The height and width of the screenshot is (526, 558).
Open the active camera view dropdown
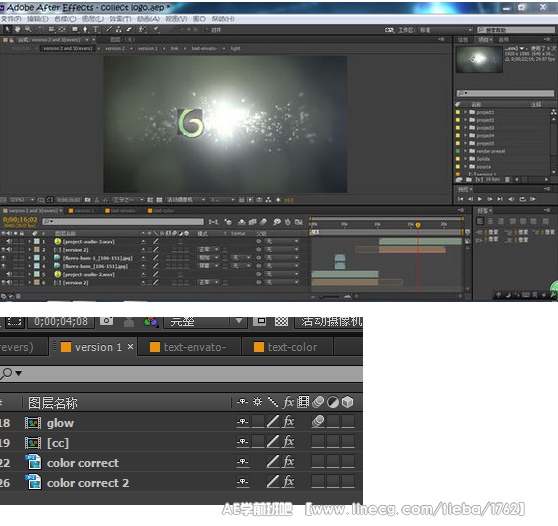186,200
